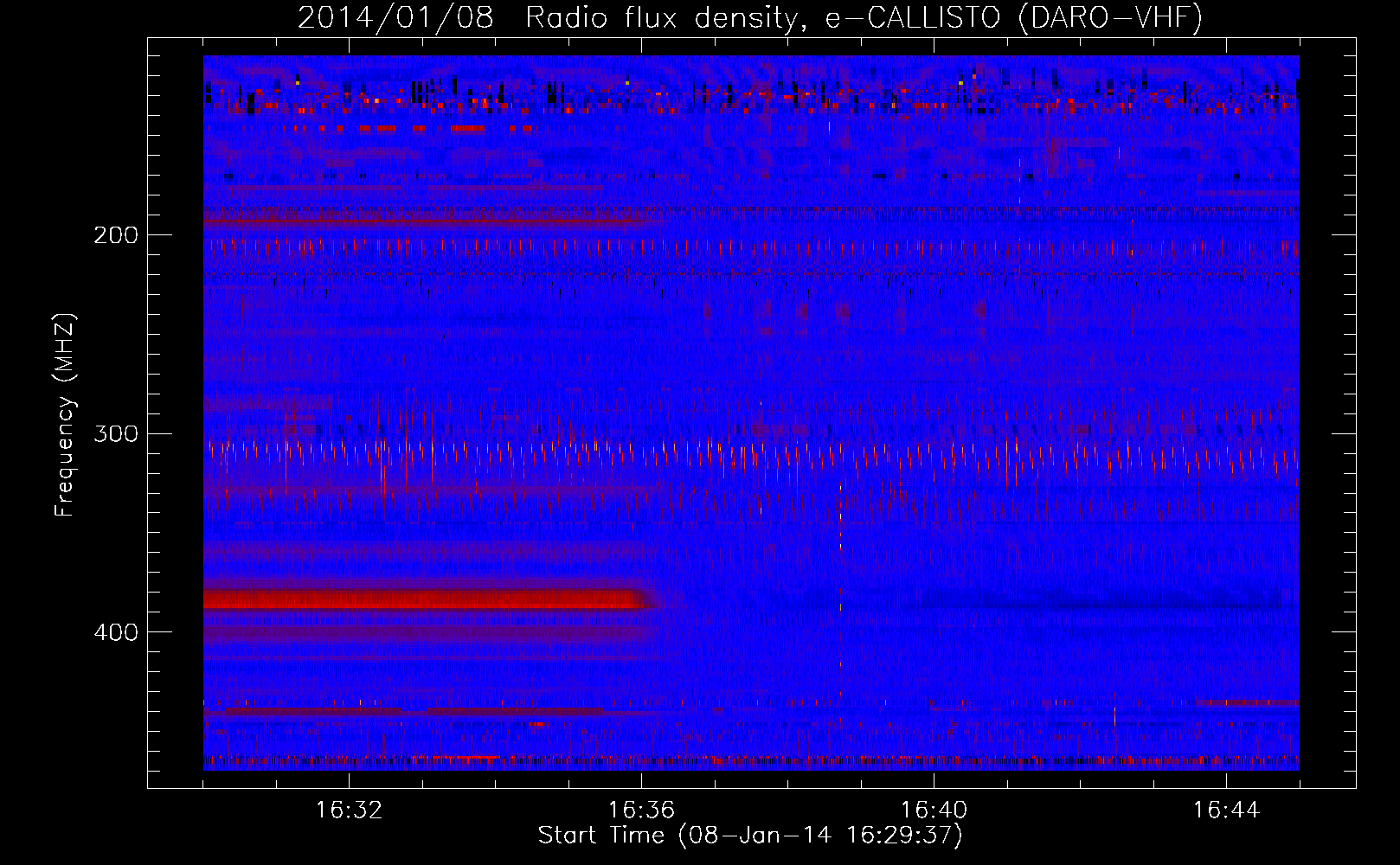Click the 300 frequency tick label

tap(115, 433)
